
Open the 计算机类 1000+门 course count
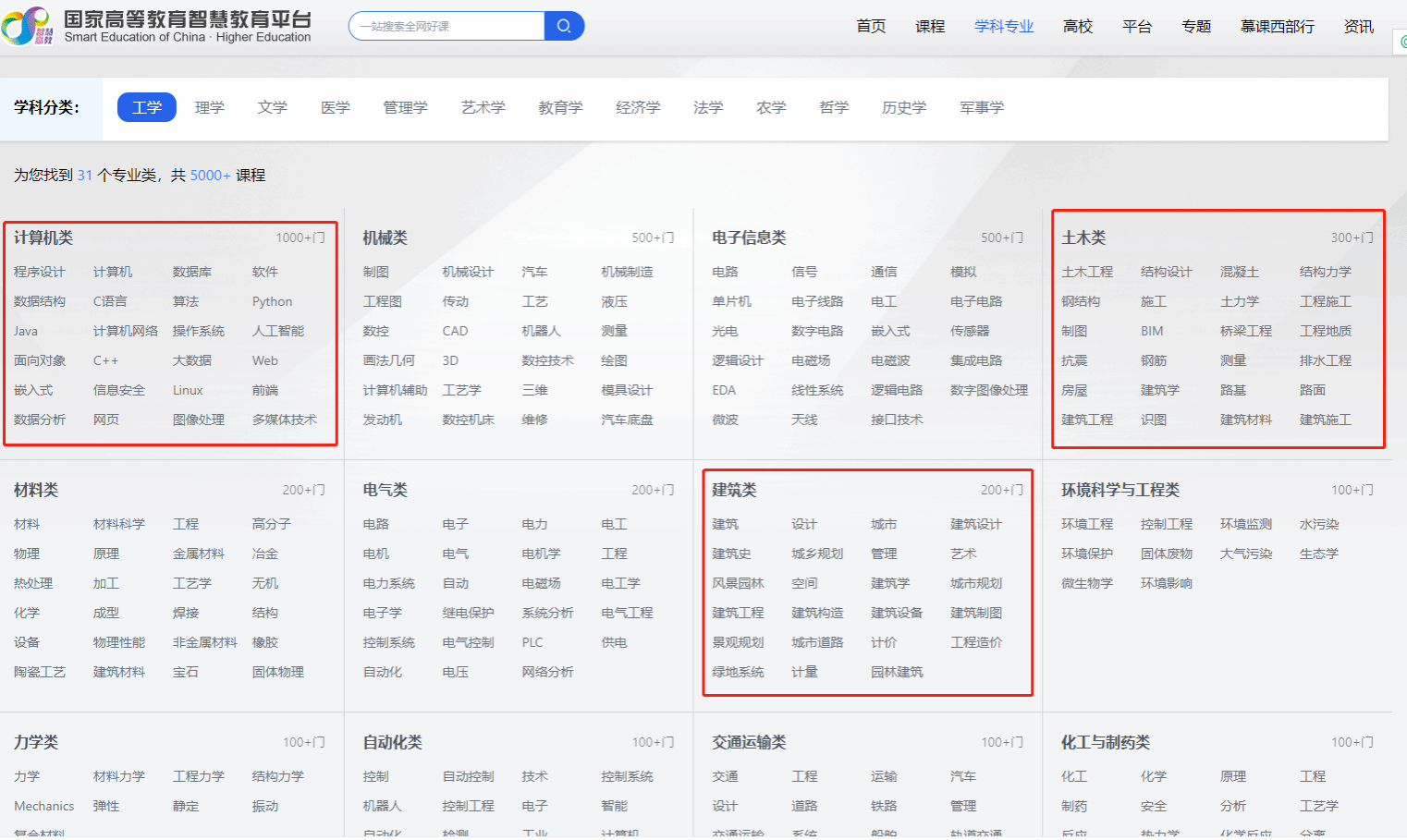click(300, 237)
